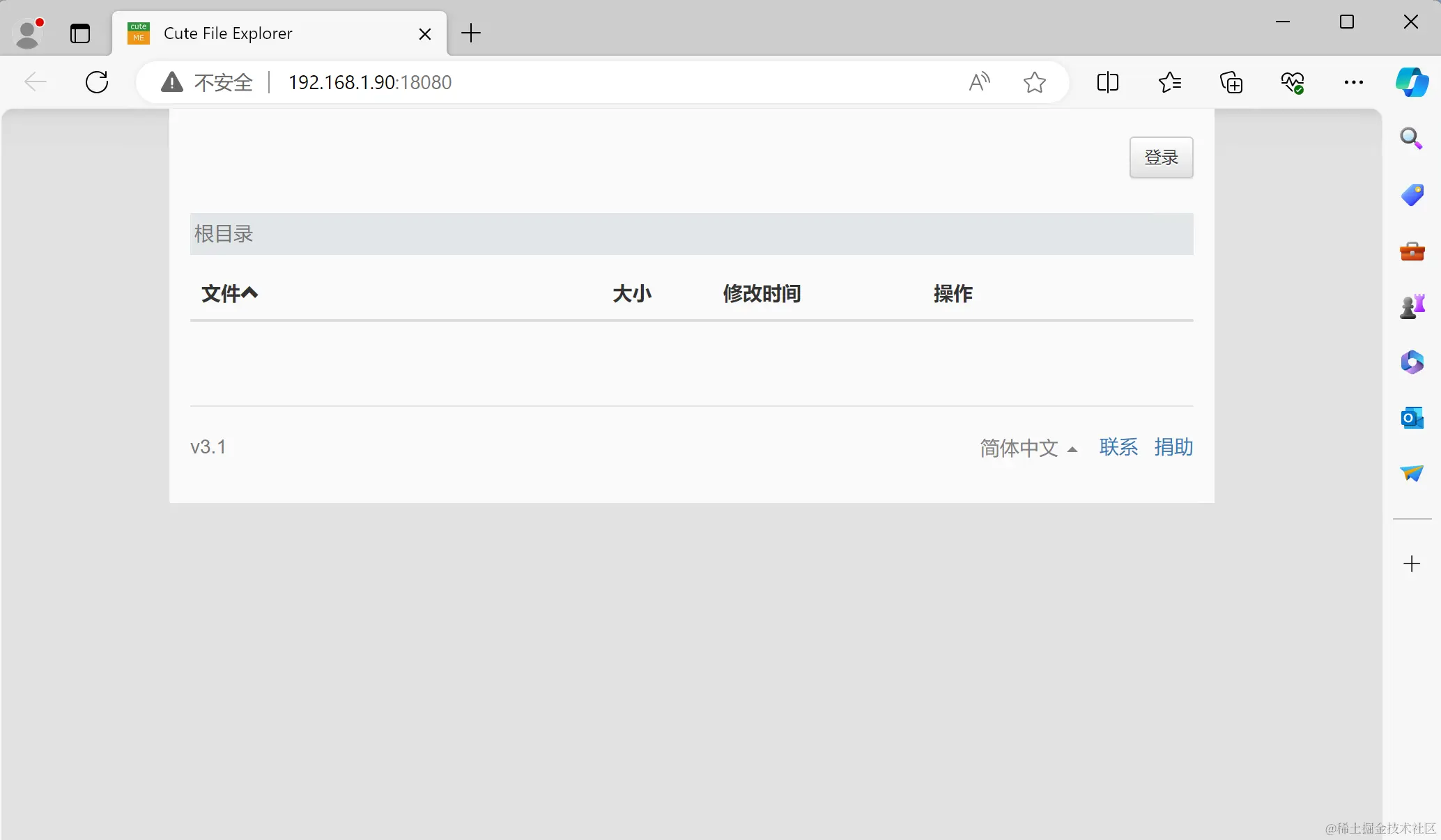Add page to favorites with star icon
1441x840 pixels.
1035,82
